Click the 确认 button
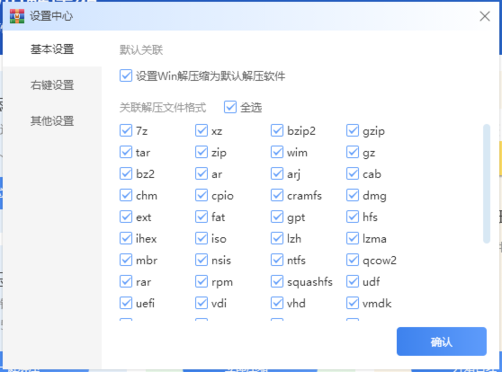Image resolution: width=502 pixels, height=372 pixels. pos(441,341)
